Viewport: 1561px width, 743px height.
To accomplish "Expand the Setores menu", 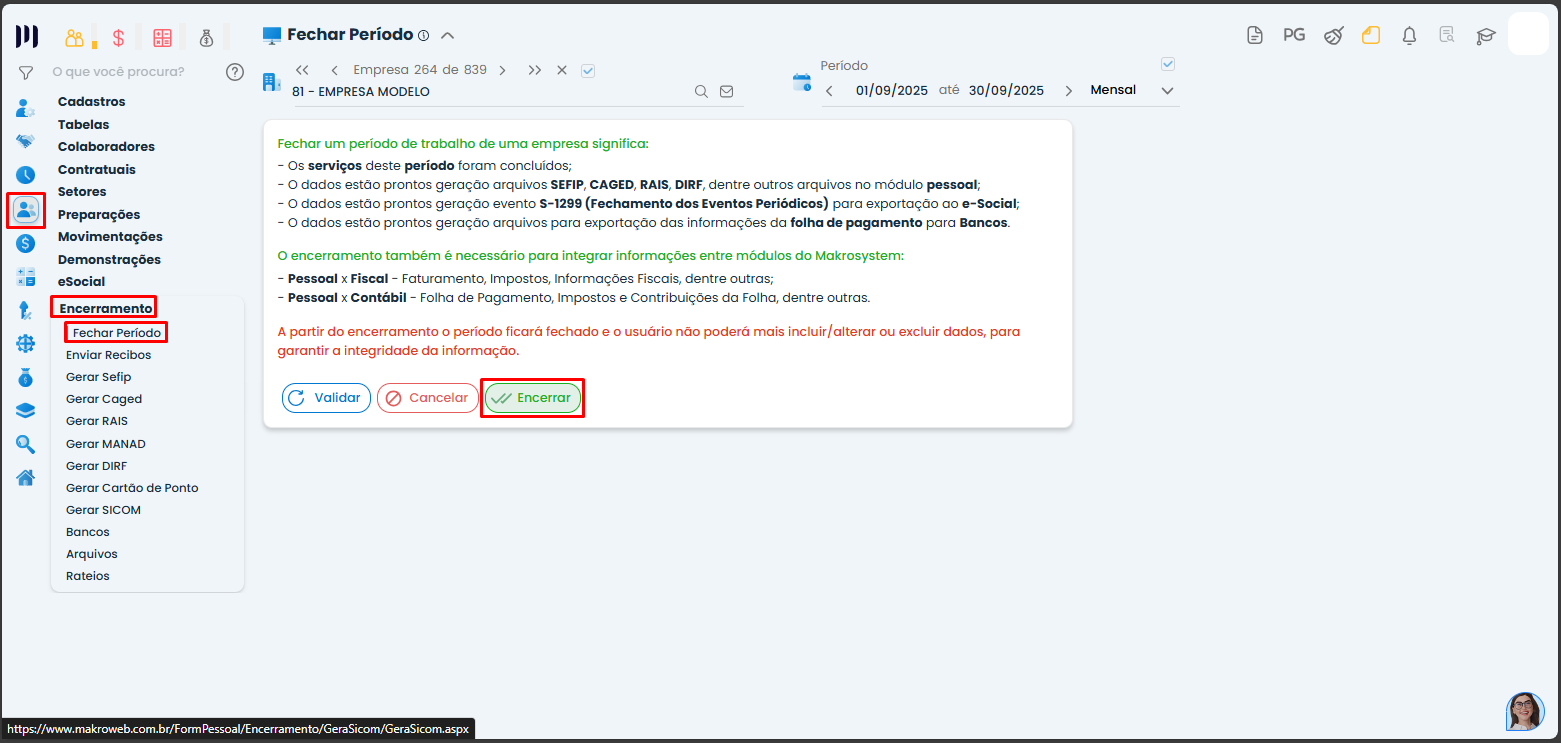I will pyautogui.click(x=82, y=192).
